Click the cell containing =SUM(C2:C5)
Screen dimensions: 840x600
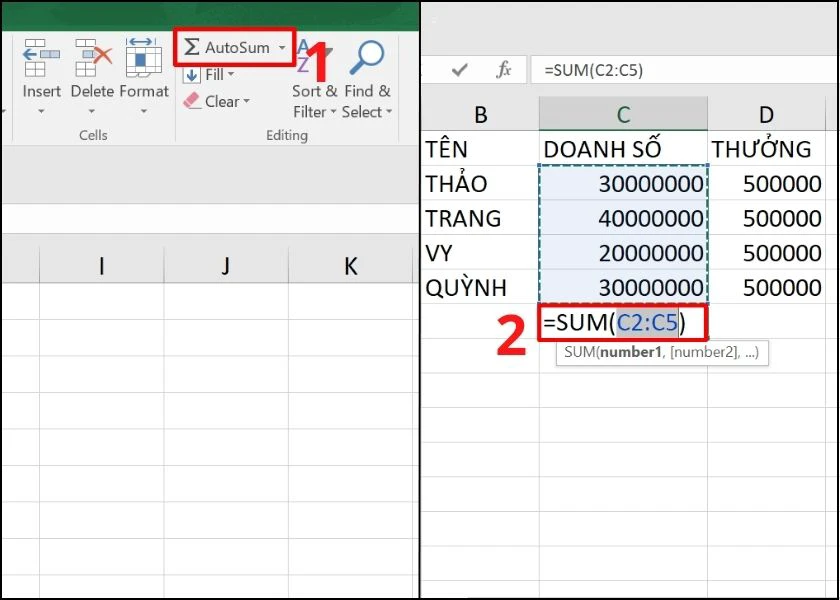(623, 322)
